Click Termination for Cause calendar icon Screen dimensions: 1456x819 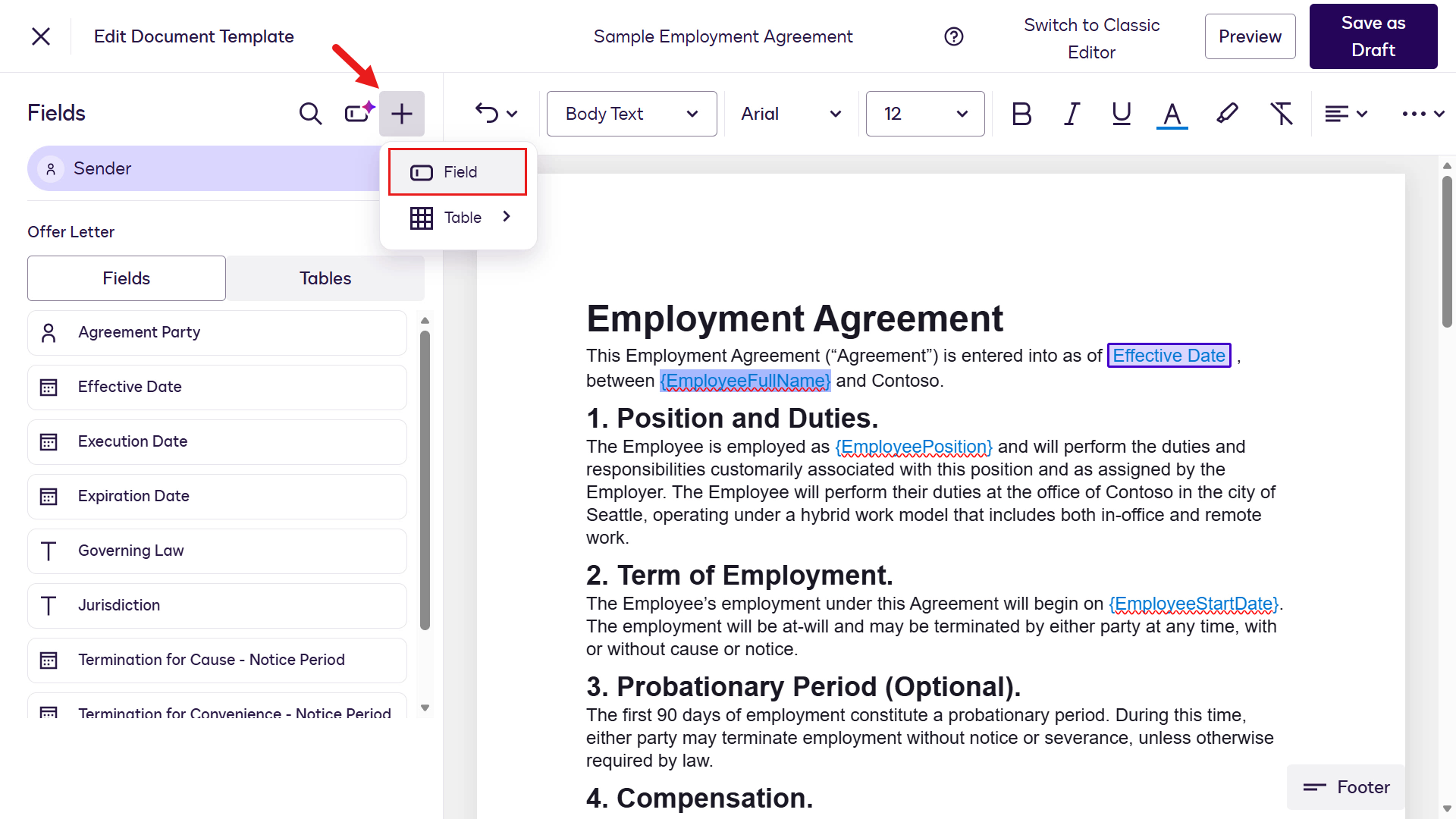coord(49,661)
